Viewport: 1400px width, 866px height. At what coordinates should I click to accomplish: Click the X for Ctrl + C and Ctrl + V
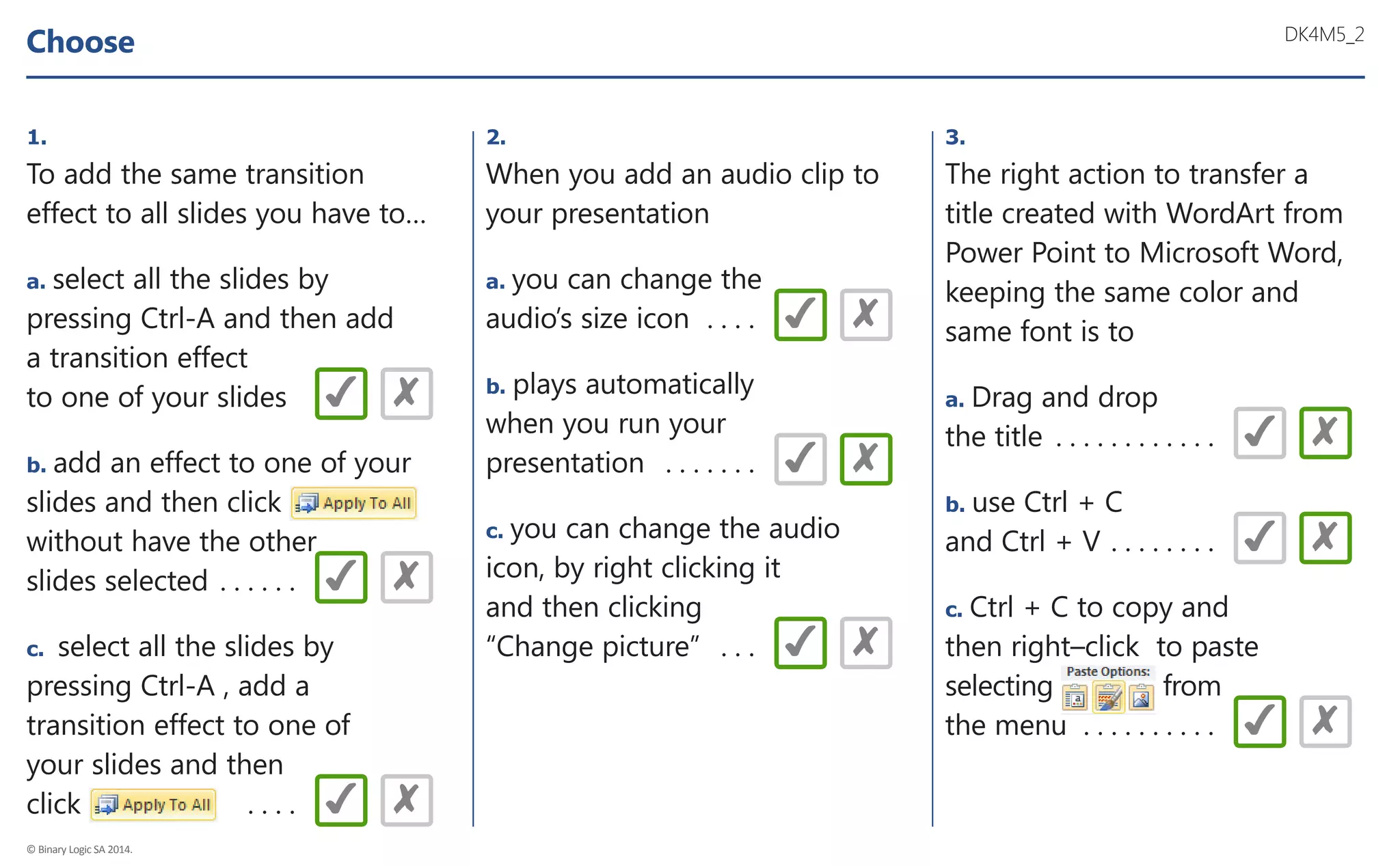[x=1325, y=538]
